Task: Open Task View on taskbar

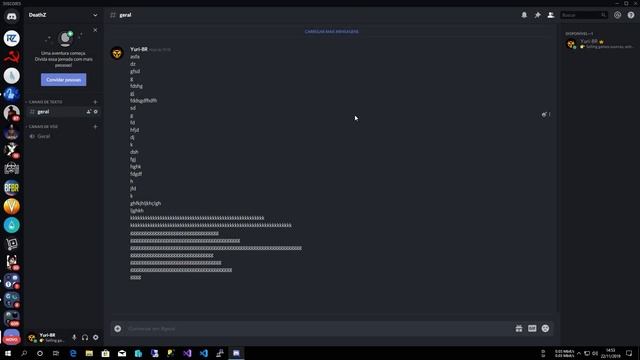Action: (56, 353)
